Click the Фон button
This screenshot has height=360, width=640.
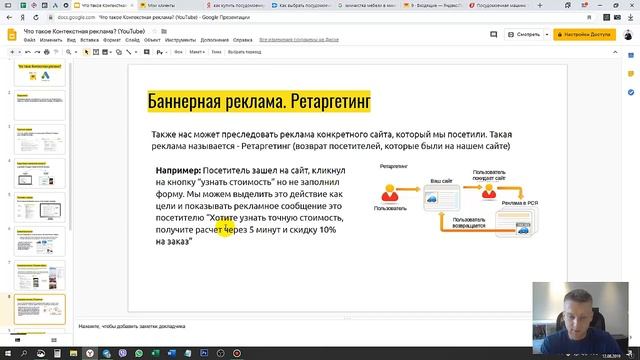(178, 52)
